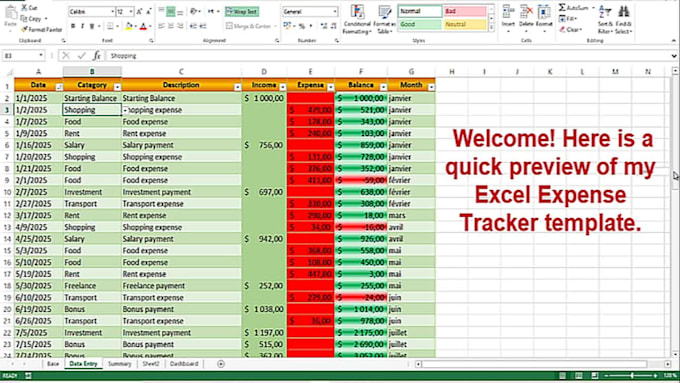Apply the Neutral cell style

tap(465, 24)
